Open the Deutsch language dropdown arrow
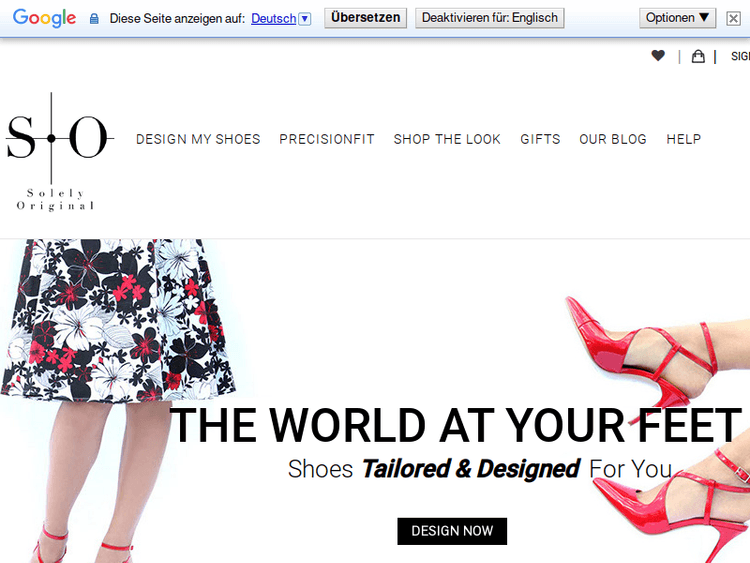This screenshot has height=563, width=750. [x=305, y=18]
